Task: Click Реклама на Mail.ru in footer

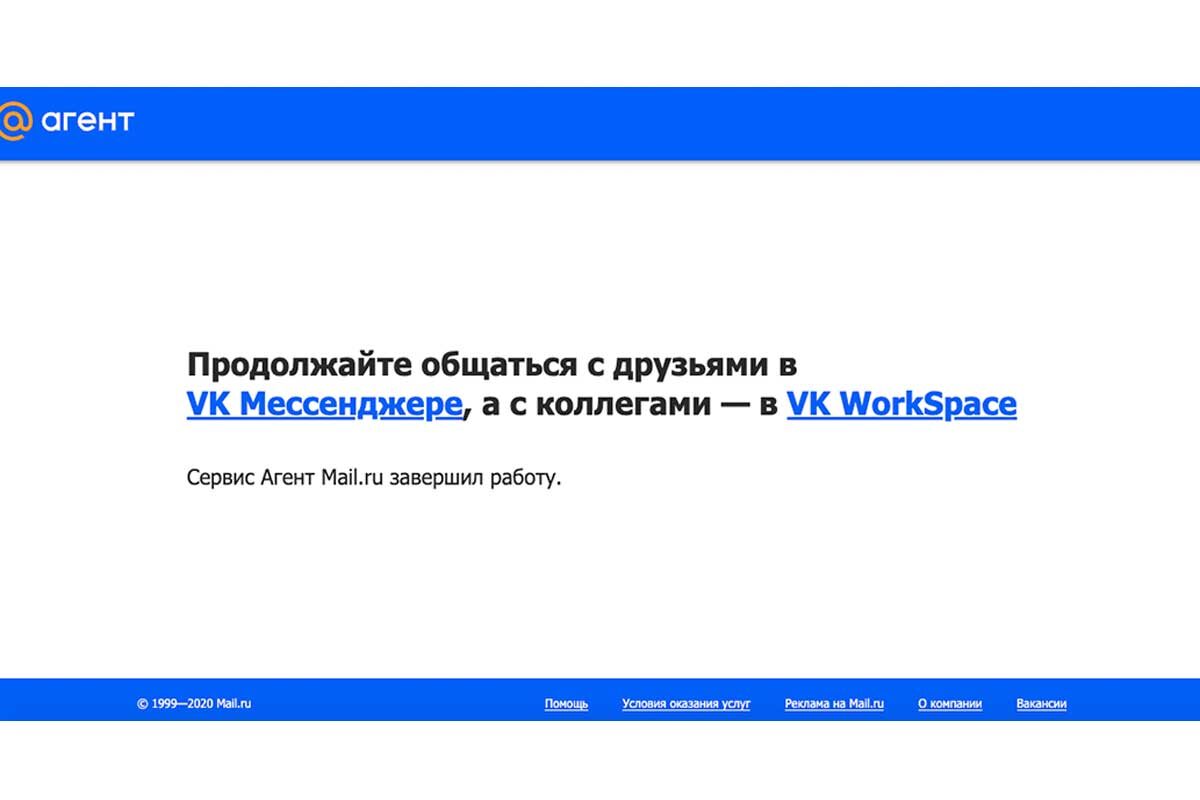Action: [834, 704]
